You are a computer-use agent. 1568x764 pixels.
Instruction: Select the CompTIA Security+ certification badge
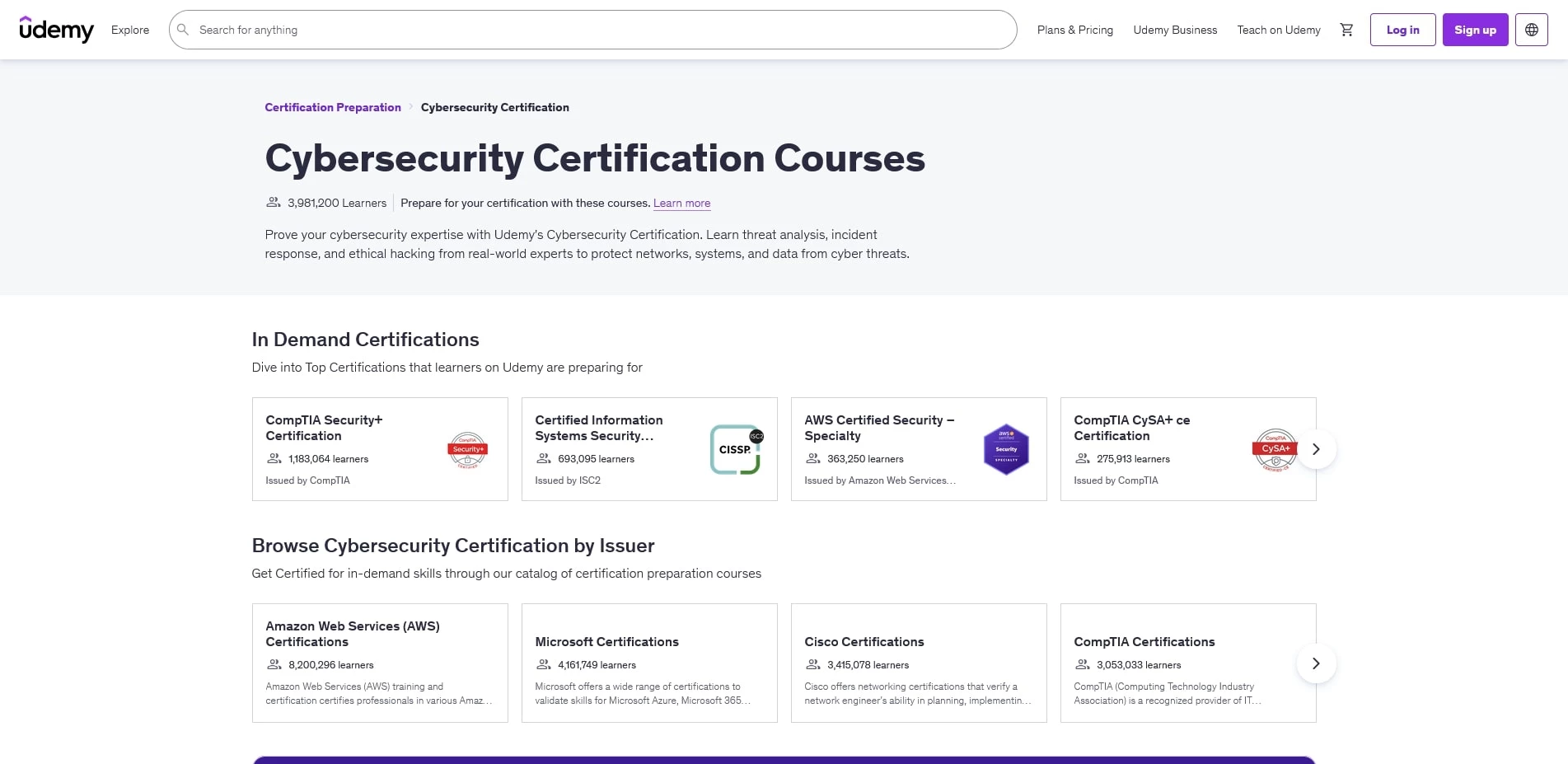pyautogui.click(x=466, y=449)
